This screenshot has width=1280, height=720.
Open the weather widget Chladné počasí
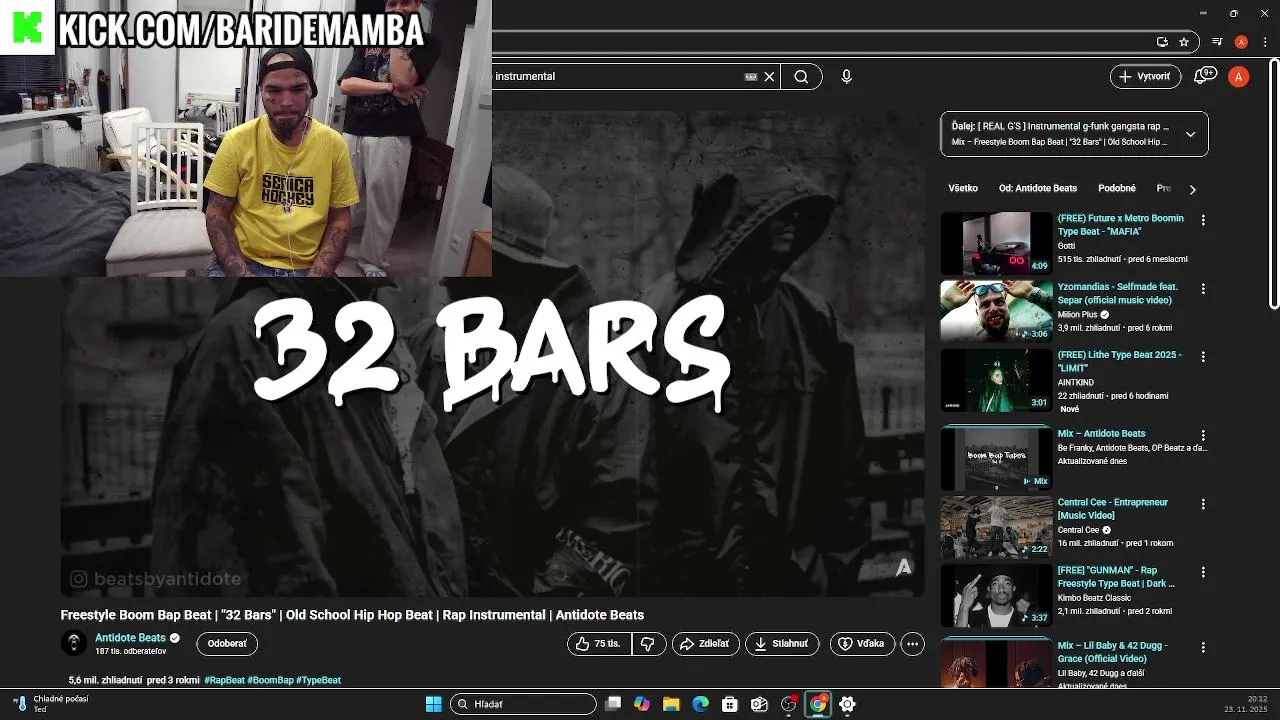pyautogui.click(x=52, y=704)
